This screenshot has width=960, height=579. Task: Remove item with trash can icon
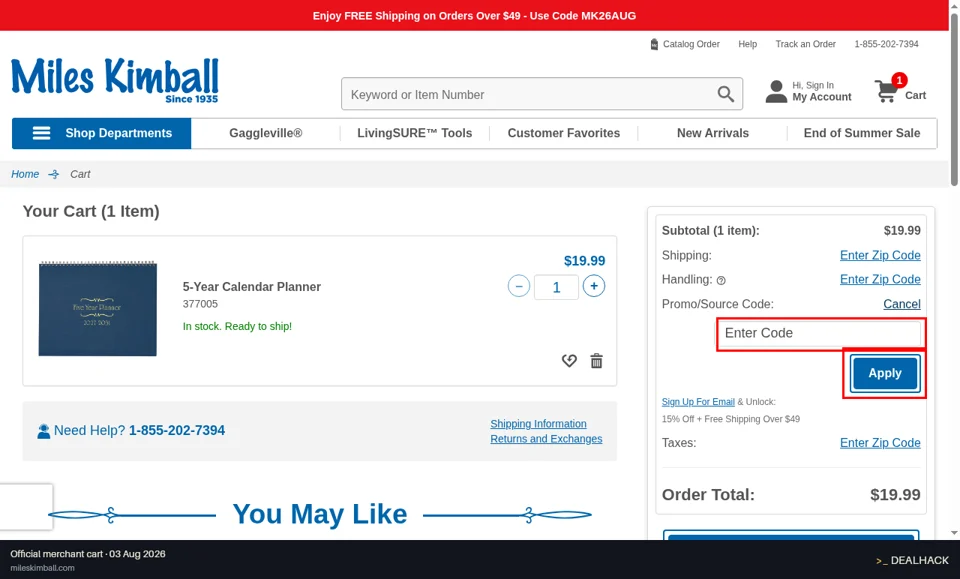click(596, 360)
